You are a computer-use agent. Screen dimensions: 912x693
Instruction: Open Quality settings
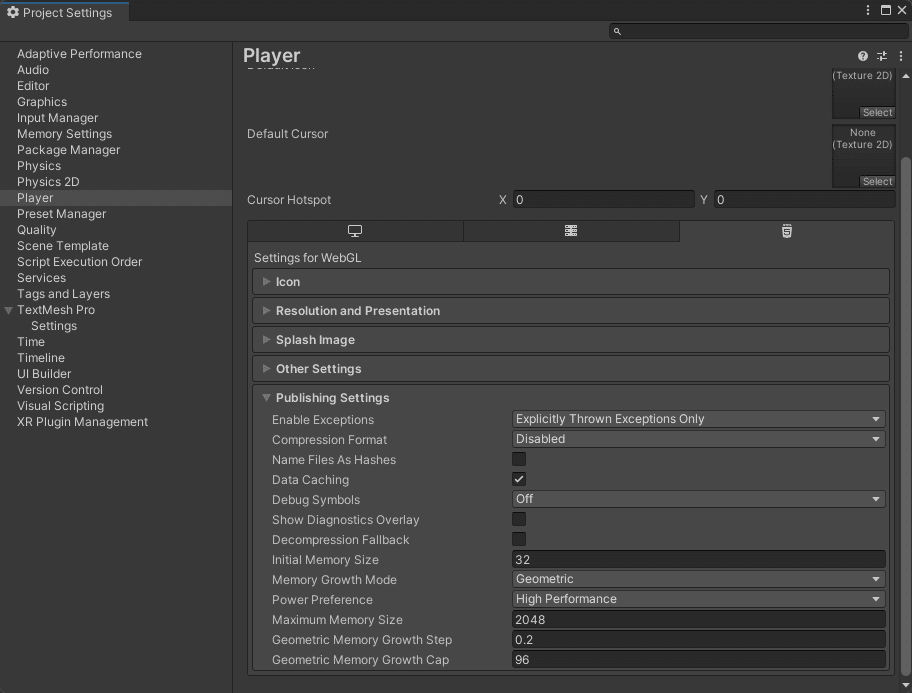[36, 230]
